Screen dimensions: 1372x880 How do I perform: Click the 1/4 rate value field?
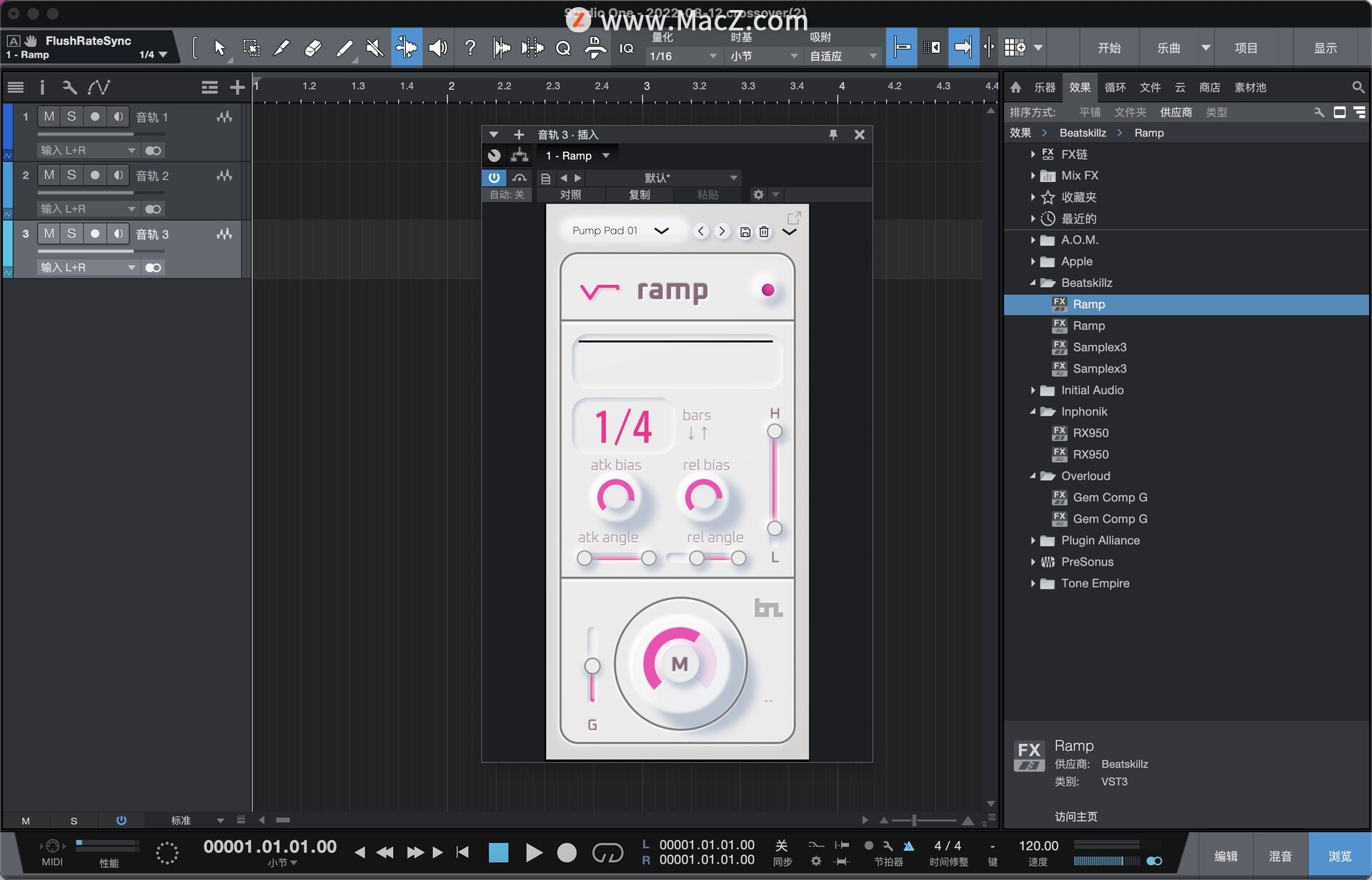[x=623, y=426]
